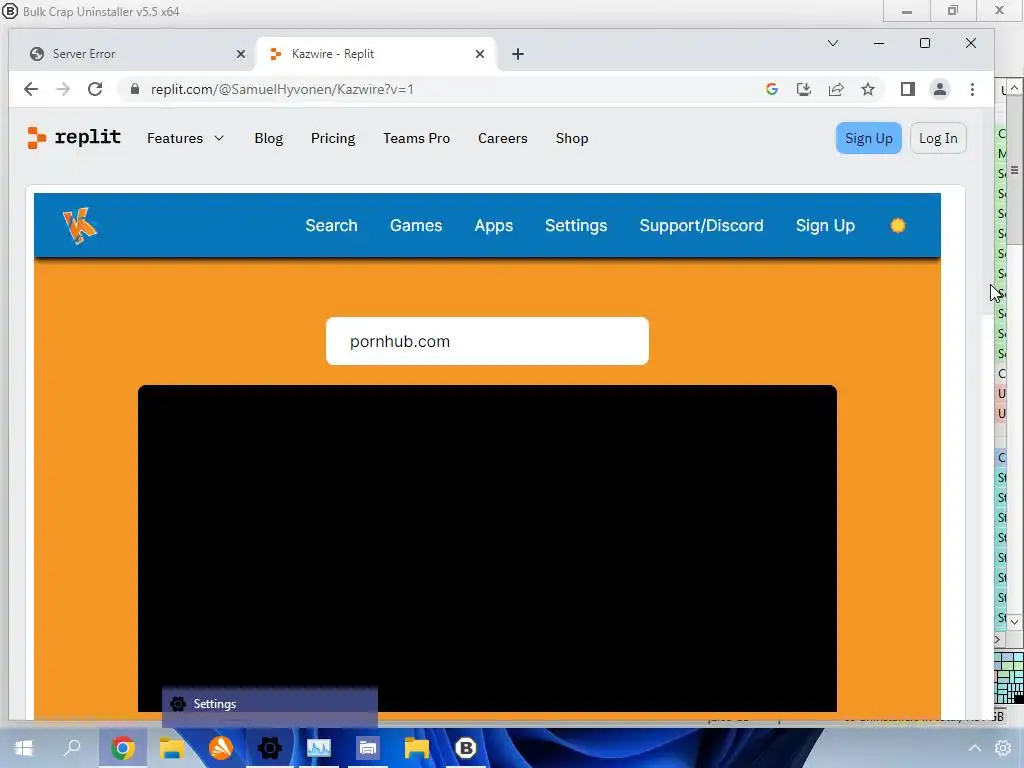Open Support/Discord link in Kazwire
Viewport: 1024px width, 768px height.
coord(701,226)
